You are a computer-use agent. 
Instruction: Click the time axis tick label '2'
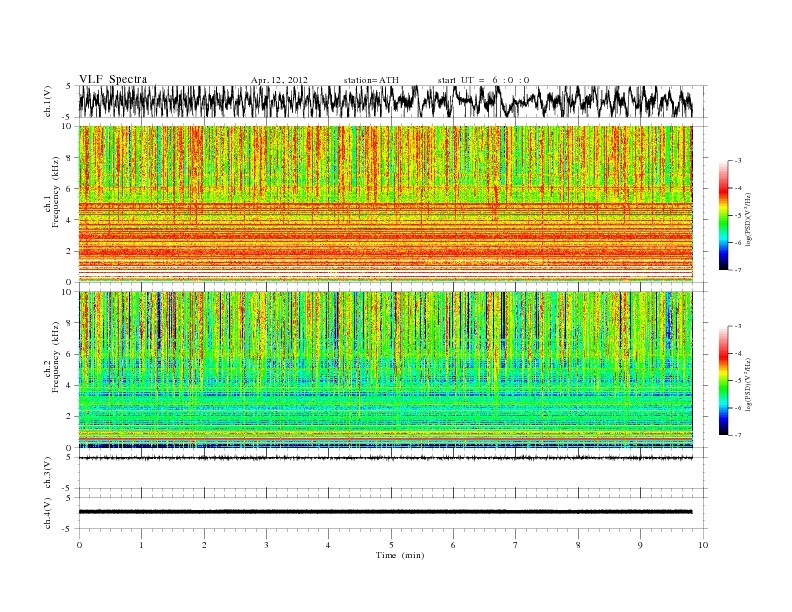(x=204, y=545)
